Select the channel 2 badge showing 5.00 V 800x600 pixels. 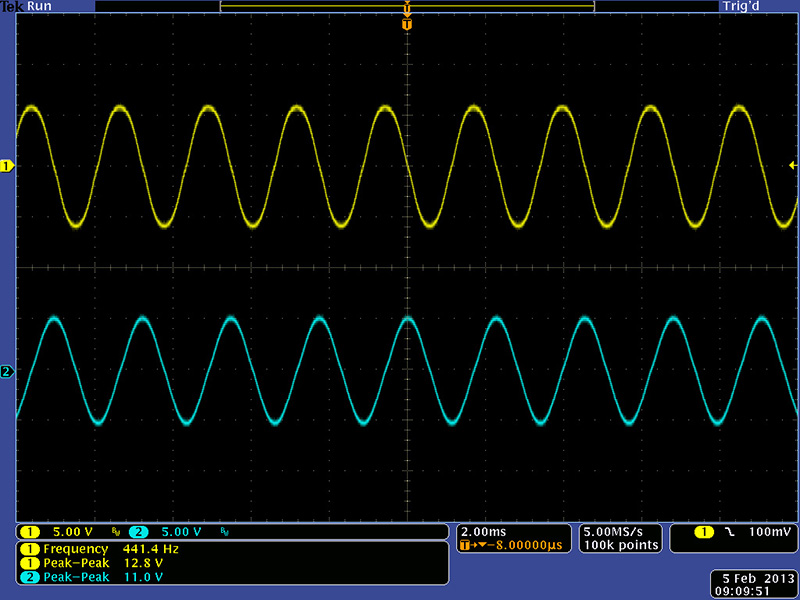coord(166,531)
